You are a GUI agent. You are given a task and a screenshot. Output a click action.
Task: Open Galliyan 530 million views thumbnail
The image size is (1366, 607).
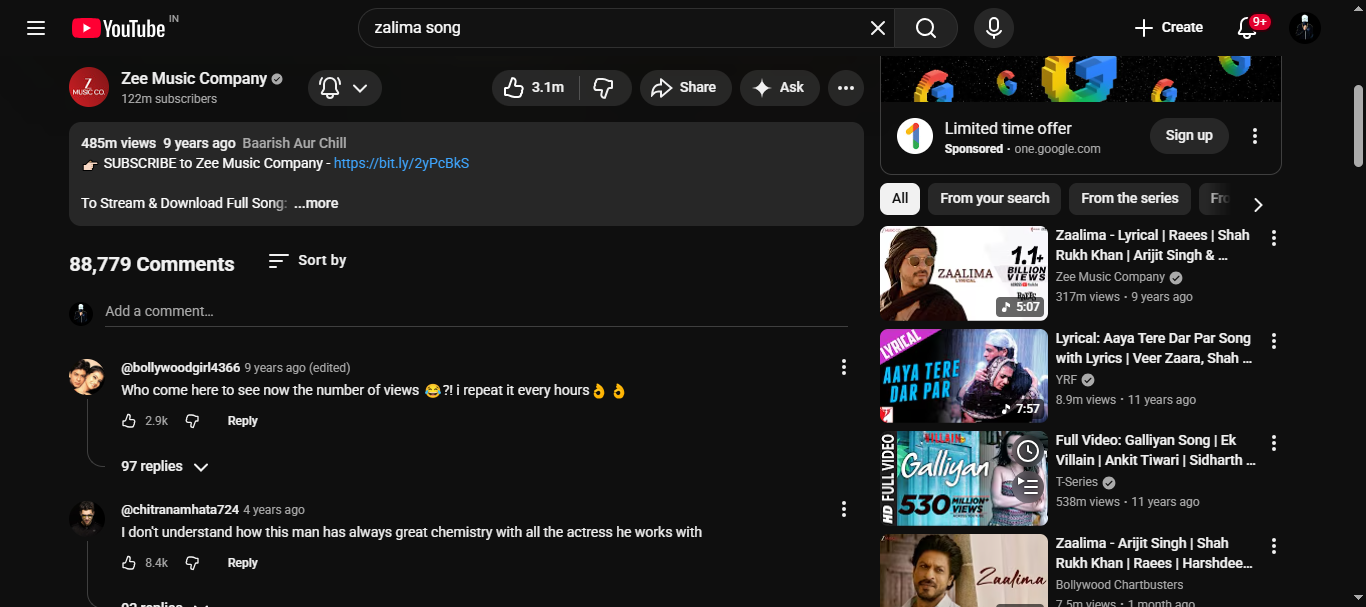964,478
